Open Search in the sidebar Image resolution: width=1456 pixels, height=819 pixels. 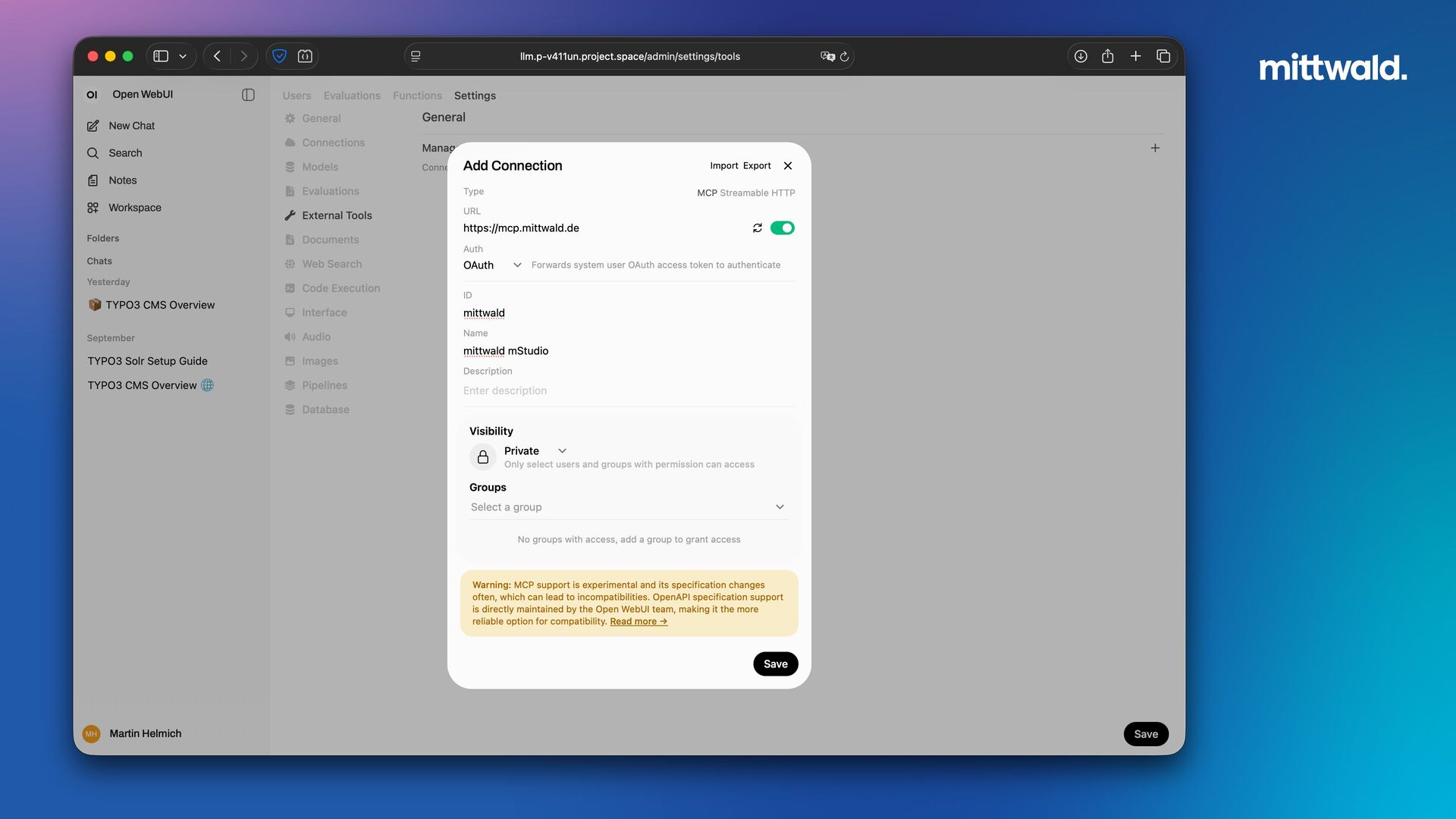coord(125,153)
